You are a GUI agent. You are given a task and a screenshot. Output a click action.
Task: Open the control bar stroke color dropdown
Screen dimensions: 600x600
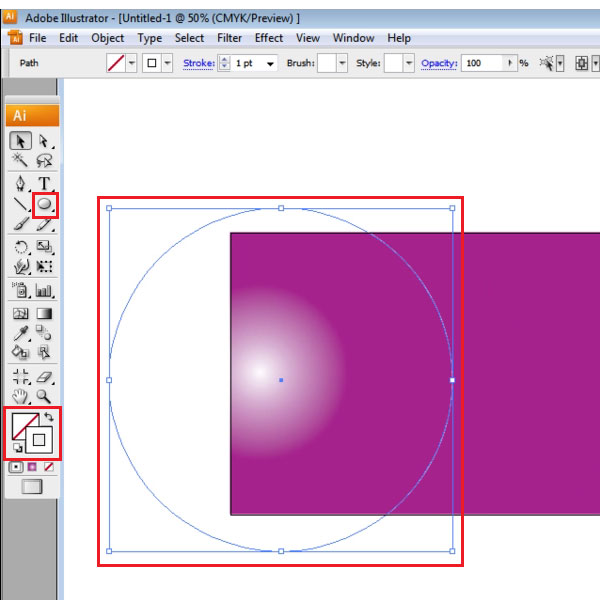coord(167,63)
